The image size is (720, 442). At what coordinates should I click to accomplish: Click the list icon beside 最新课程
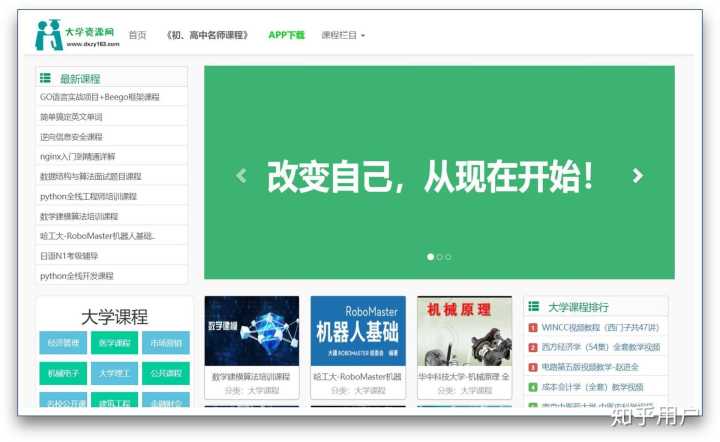tap(45, 78)
